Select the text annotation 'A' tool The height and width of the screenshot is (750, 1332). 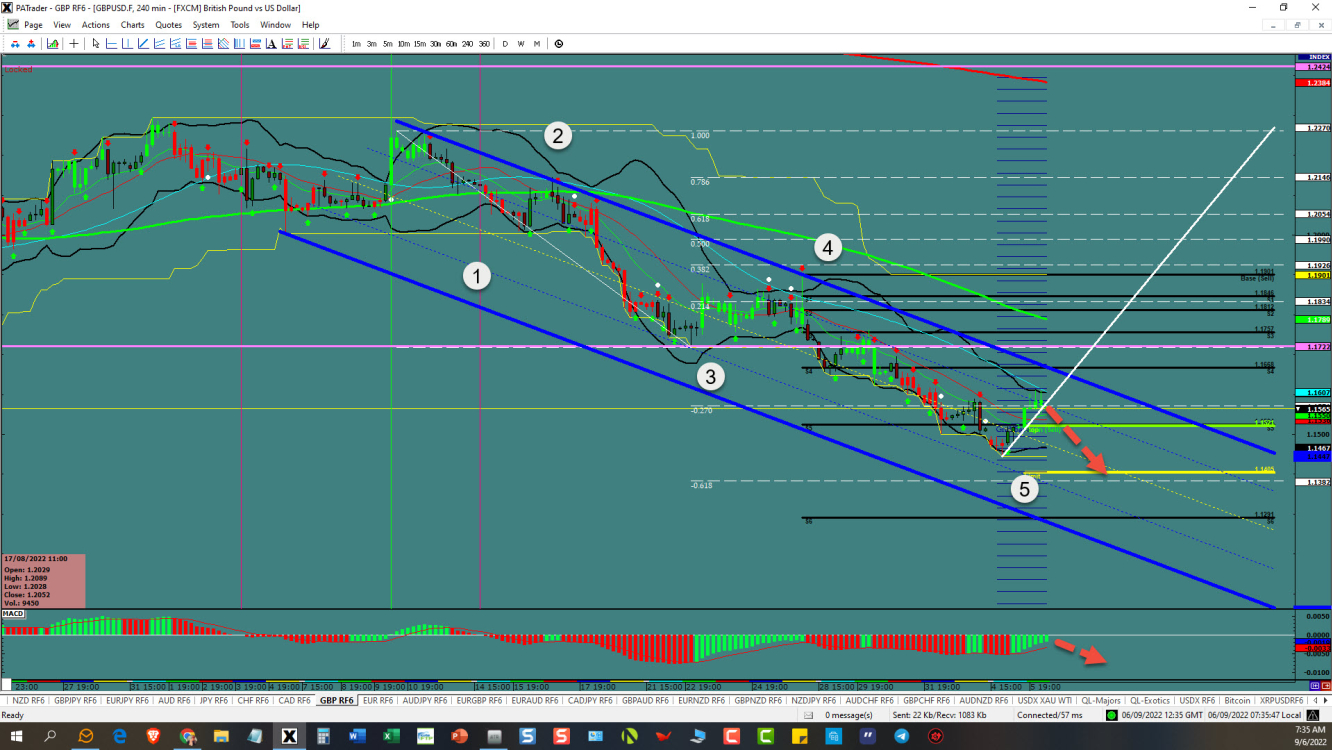pyautogui.click(x=271, y=43)
